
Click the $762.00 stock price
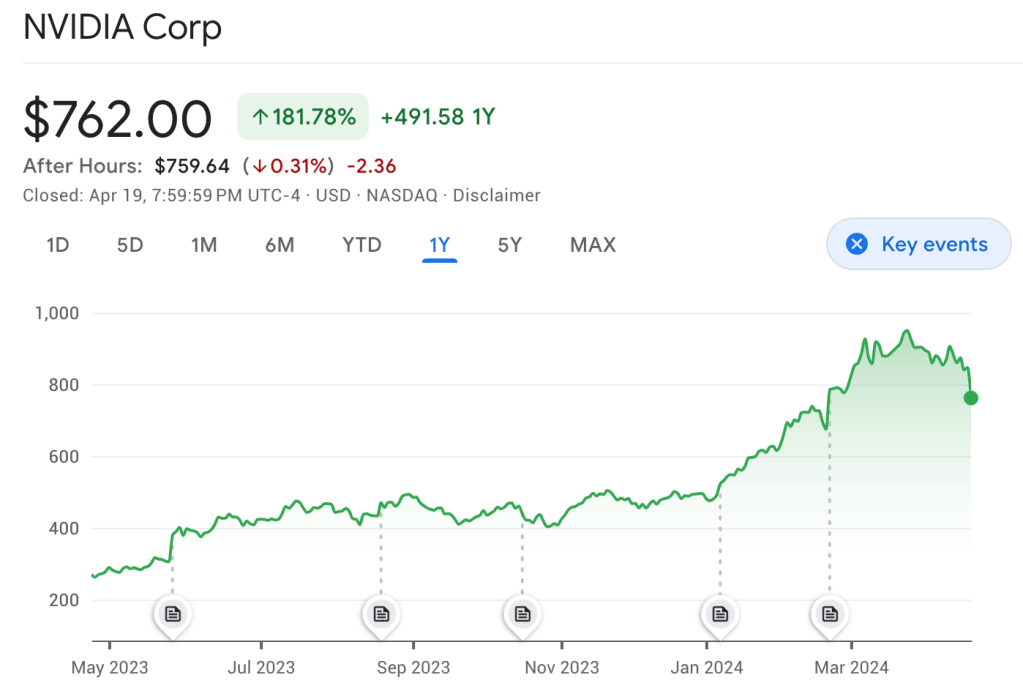tap(118, 119)
